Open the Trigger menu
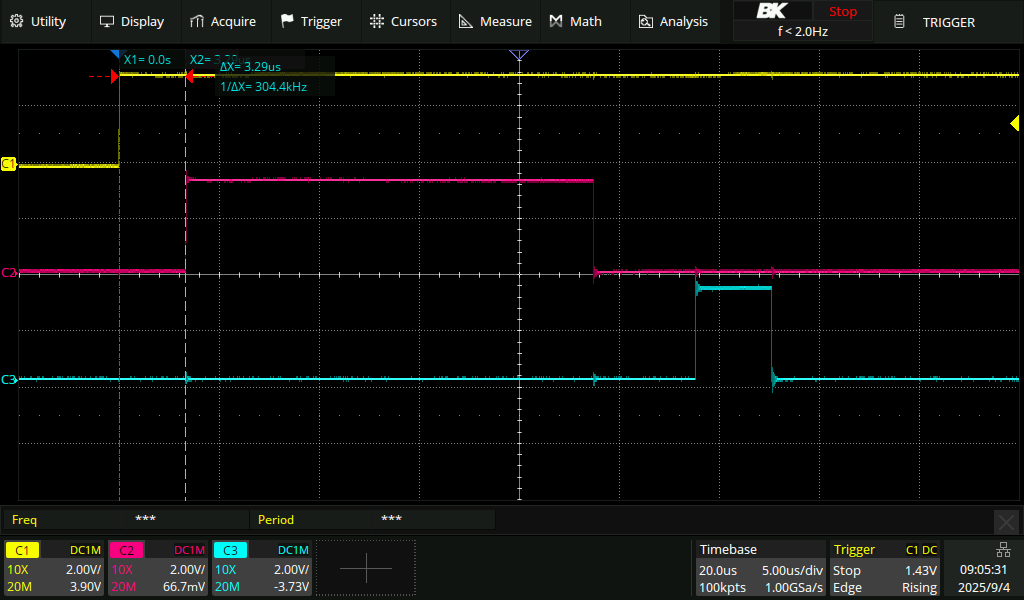Viewport: 1024px width, 600px height. point(312,22)
